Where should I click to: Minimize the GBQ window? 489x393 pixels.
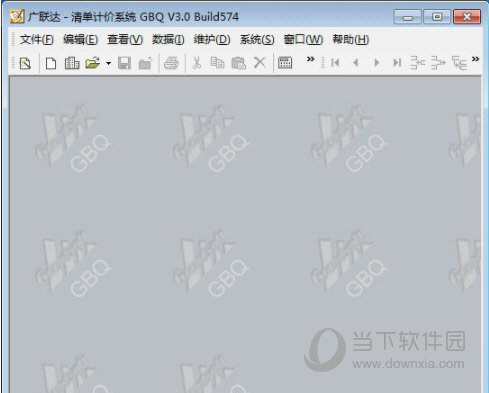[407, 17]
